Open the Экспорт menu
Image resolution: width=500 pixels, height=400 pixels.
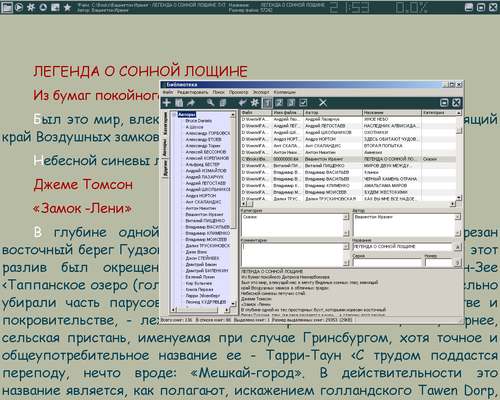(261, 92)
